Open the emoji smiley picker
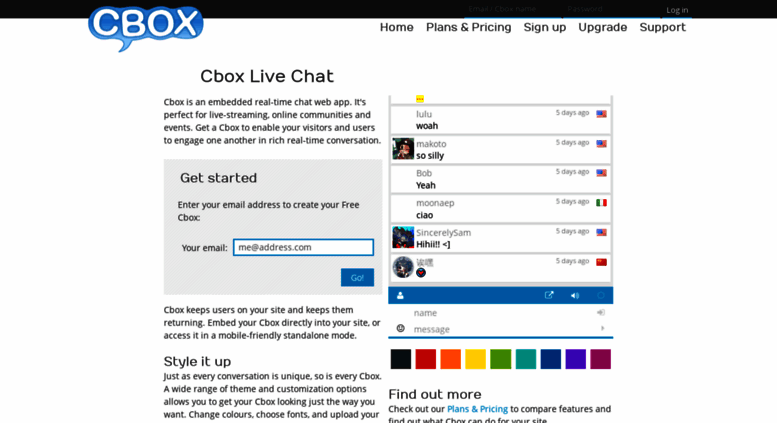 pos(400,328)
